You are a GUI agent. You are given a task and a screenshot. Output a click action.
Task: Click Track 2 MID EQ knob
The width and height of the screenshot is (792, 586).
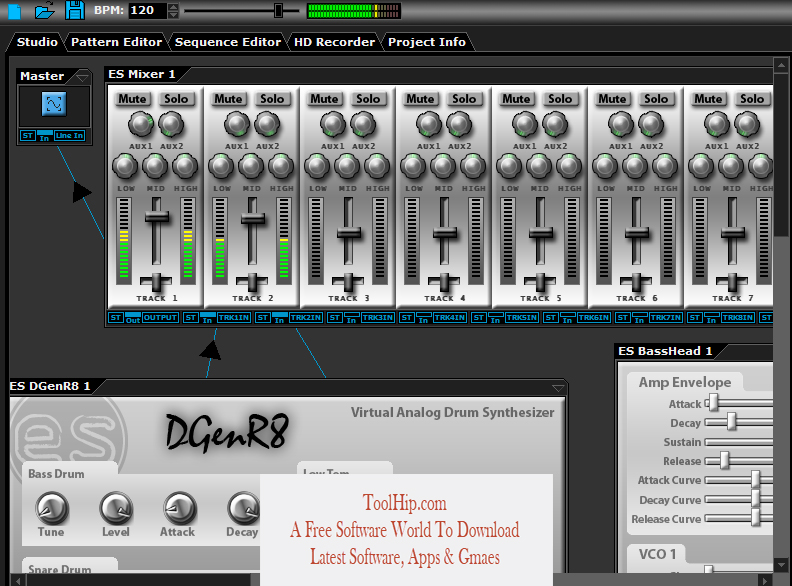[x=251, y=166]
